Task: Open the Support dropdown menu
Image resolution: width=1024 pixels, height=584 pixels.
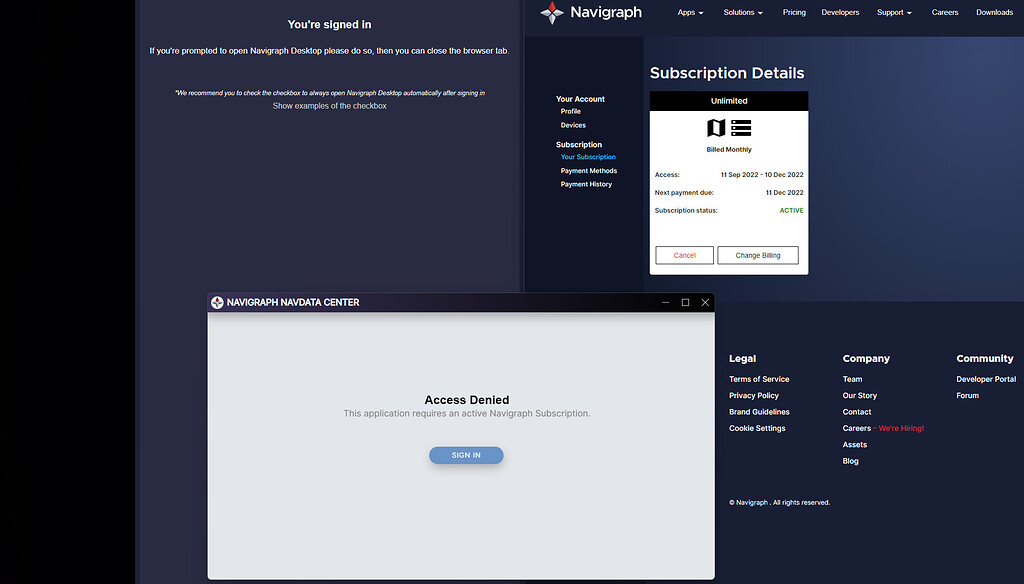Action: [x=893, y=12]
